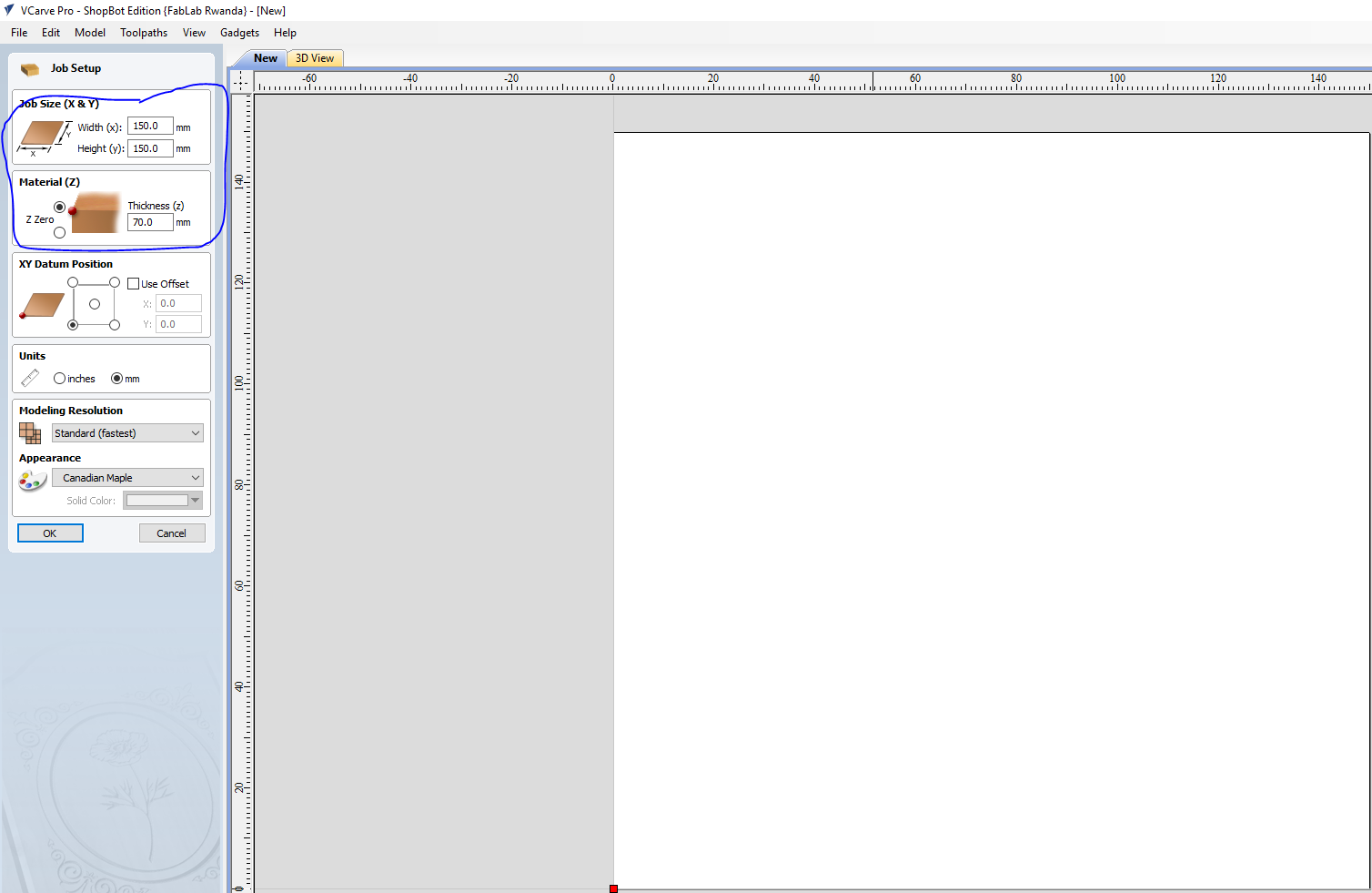Image resolution: width=1372 pixels, height=893 pixels.
Task: Click the XY Datum Position sheet icon
Action: point(42,305)
